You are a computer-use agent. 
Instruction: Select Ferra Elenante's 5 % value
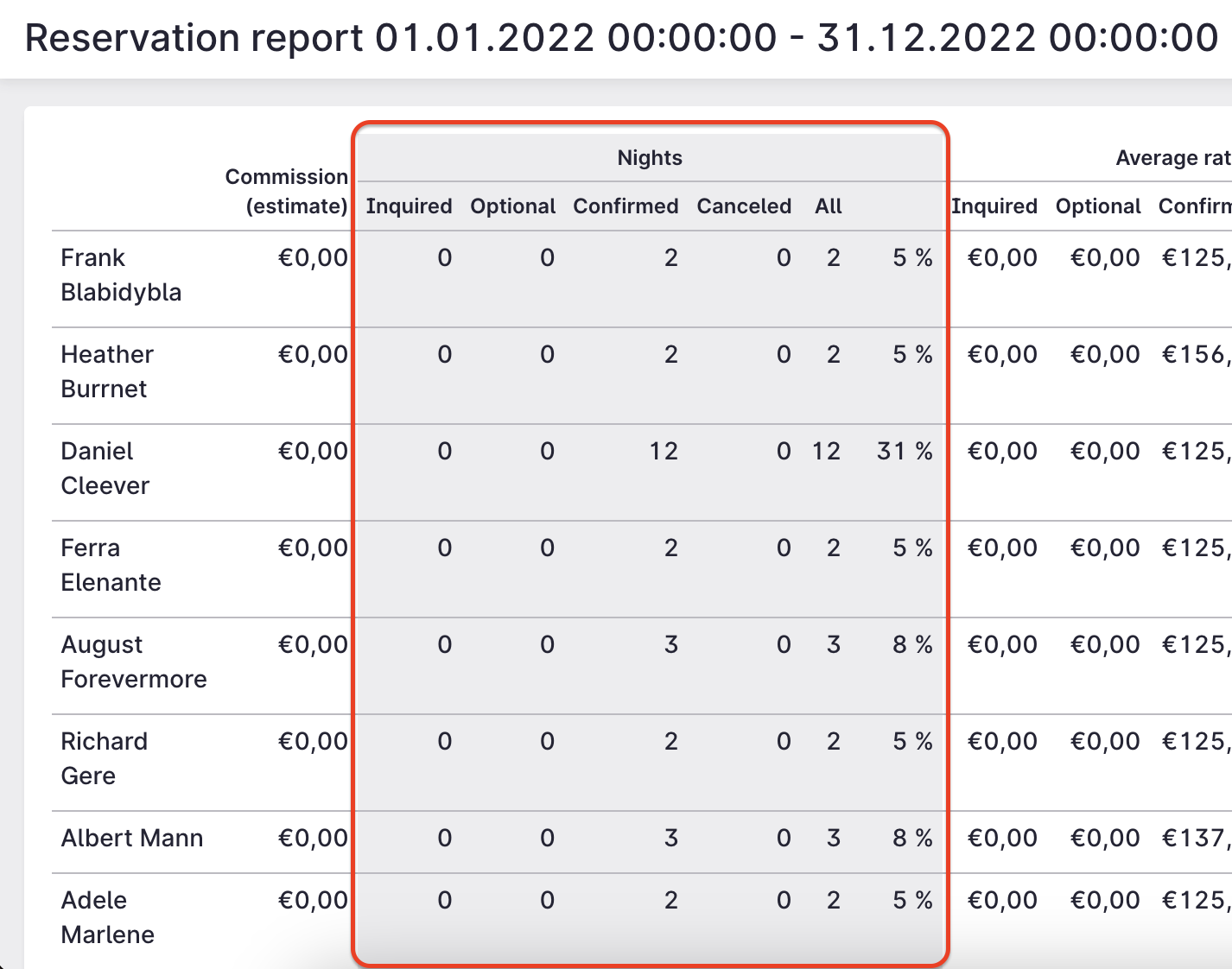912,548
